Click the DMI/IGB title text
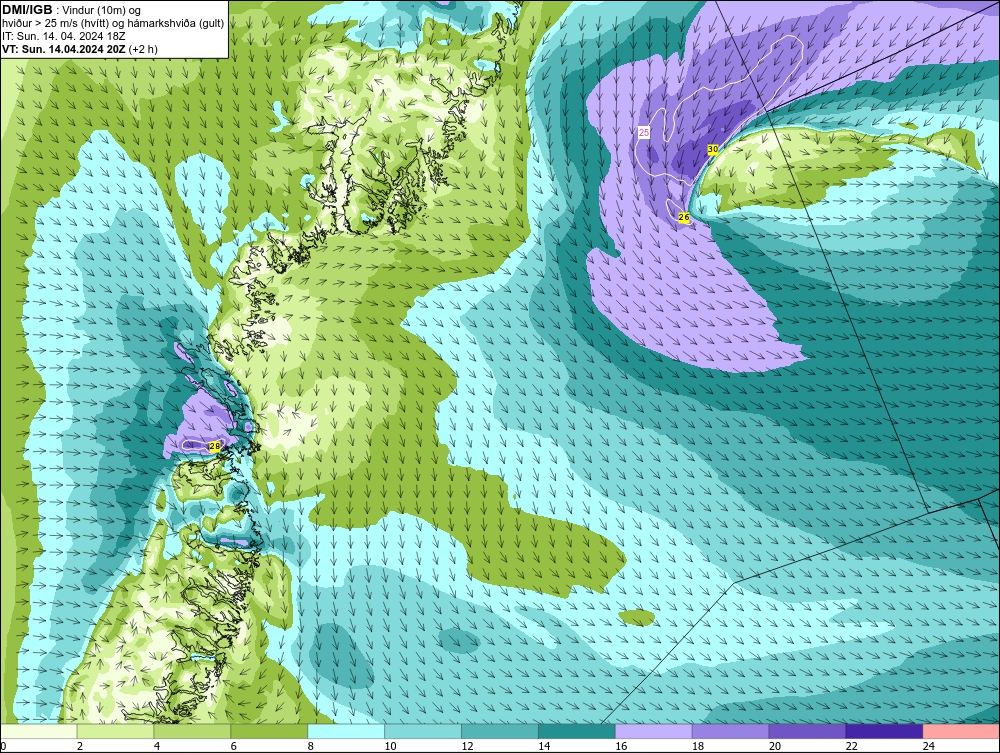This screenshot has width=1000, height=753. pyautogui.click(x=27, y=10)
